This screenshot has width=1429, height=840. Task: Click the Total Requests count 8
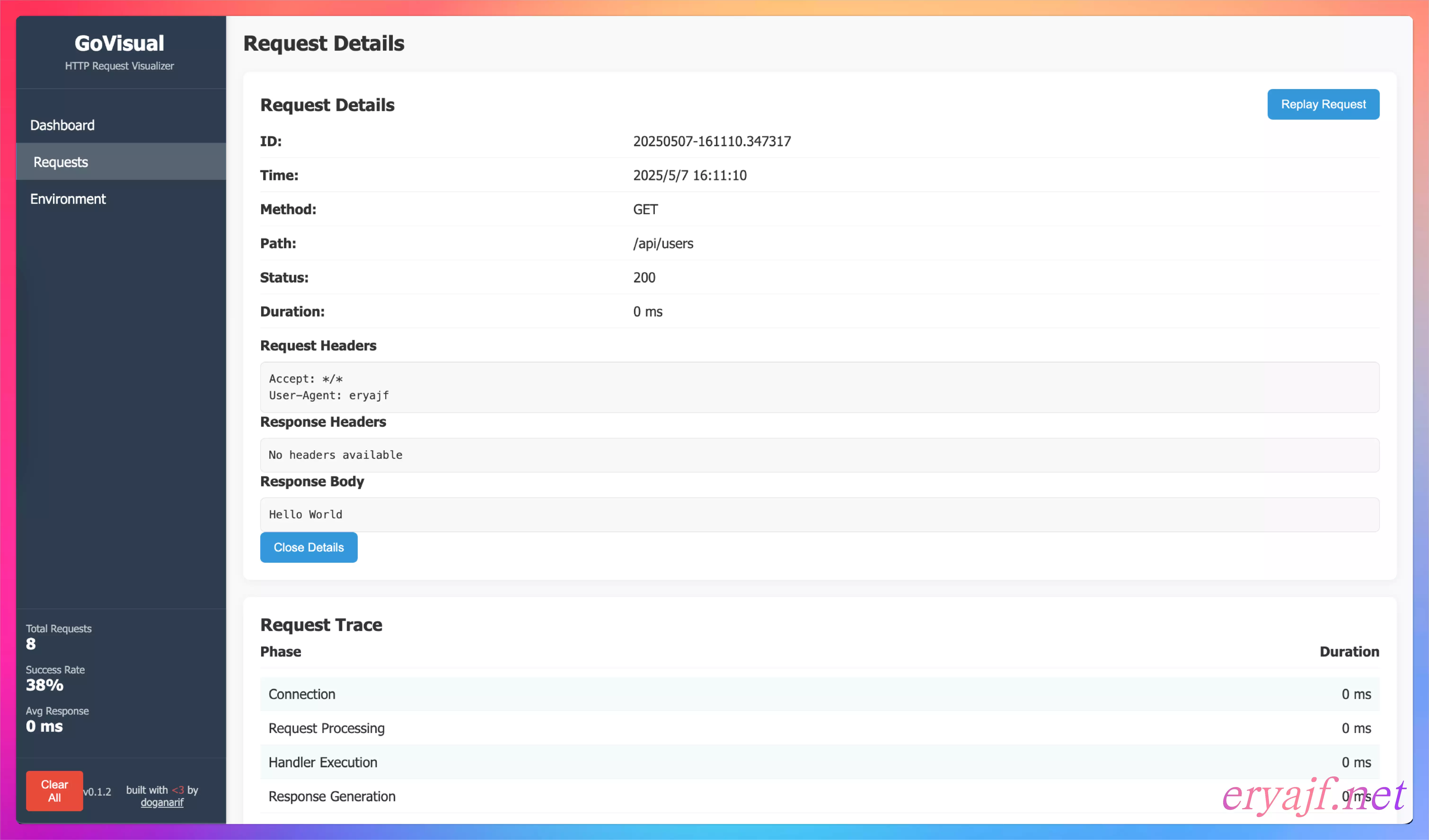coord(31,644)
